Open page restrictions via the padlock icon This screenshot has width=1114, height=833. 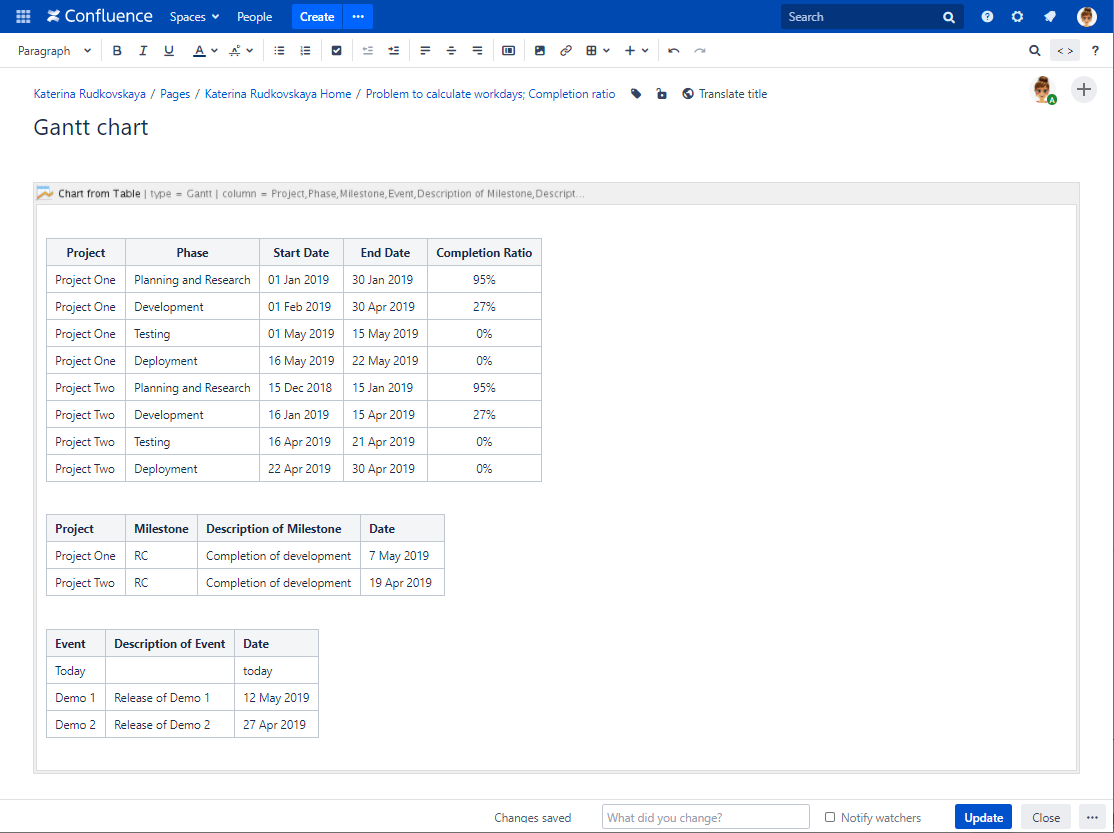pyautogui.click(x=661, y=93)
